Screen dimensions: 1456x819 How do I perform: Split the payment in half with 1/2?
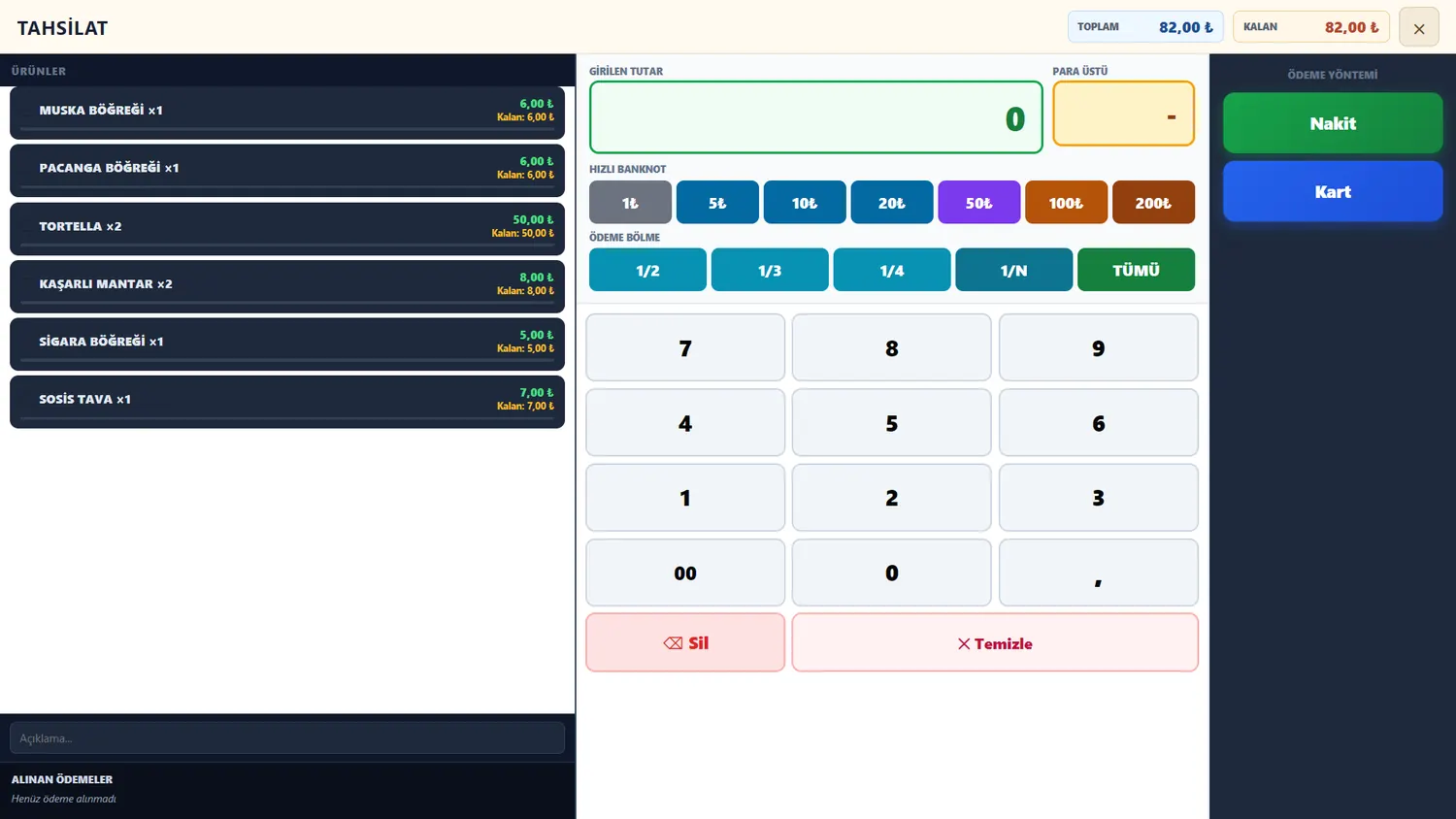[647, 270]
